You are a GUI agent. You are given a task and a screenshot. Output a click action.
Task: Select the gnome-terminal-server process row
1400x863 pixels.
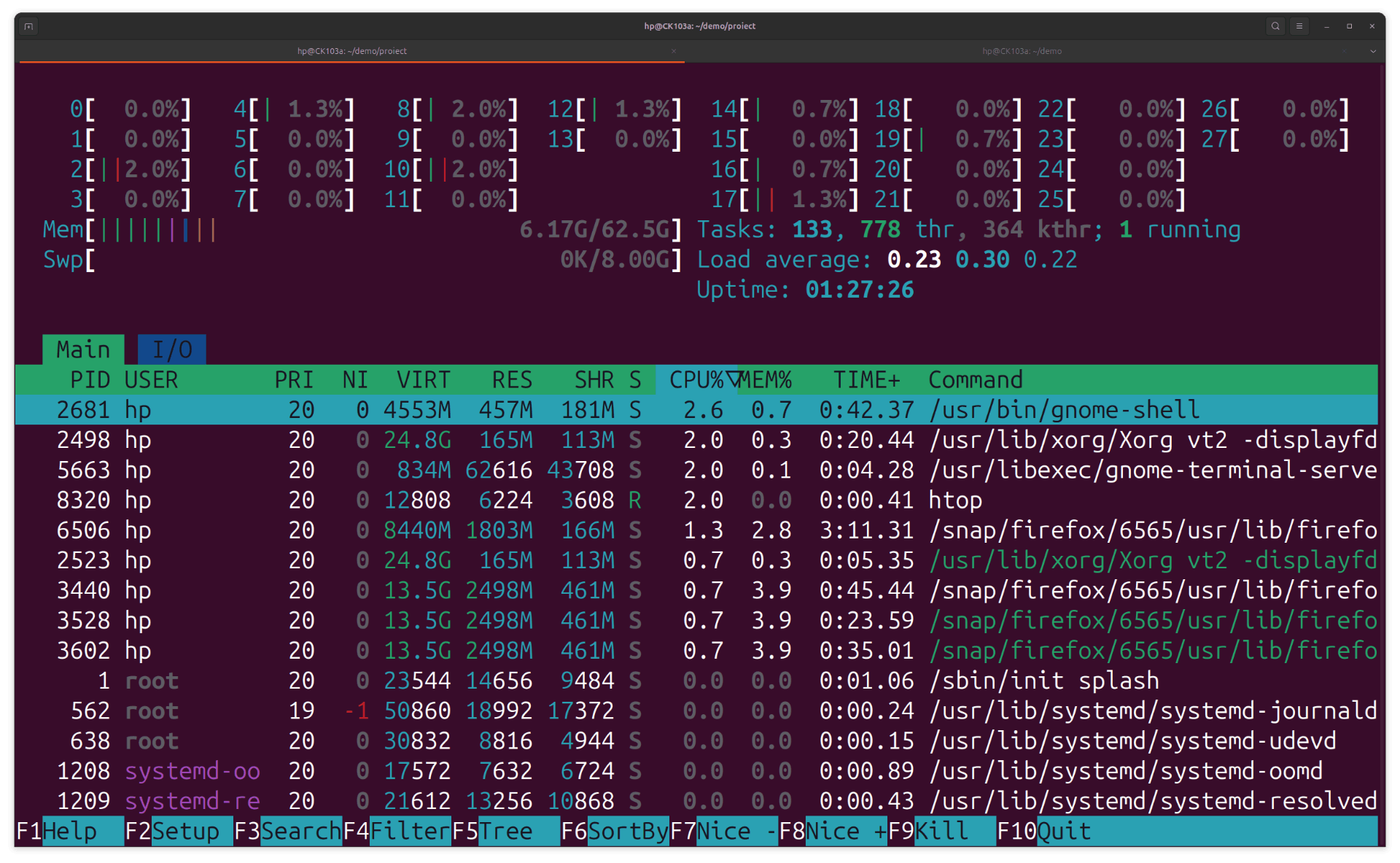click(x=696, y=470)
